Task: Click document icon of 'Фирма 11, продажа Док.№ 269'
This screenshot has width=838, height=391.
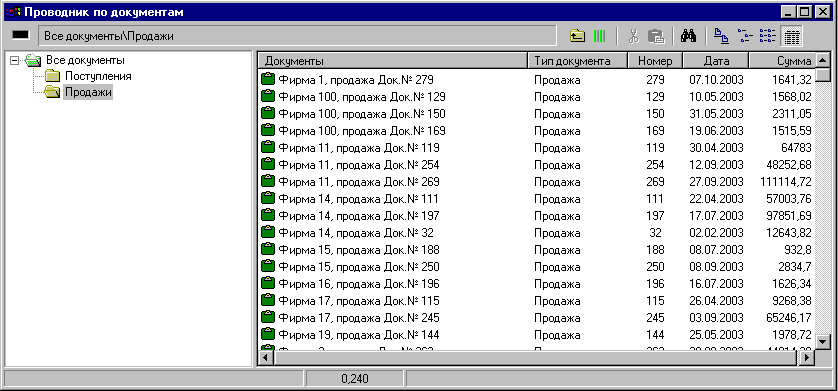Action: coord(268,182)
